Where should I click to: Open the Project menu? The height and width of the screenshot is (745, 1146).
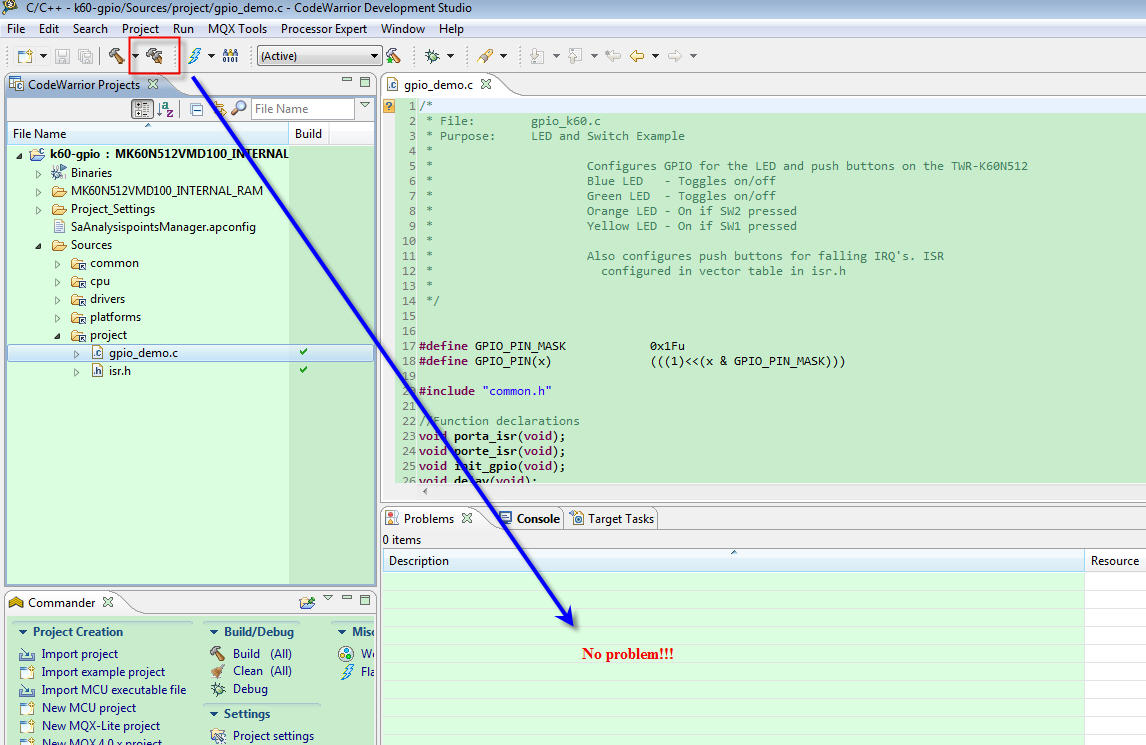140,29
